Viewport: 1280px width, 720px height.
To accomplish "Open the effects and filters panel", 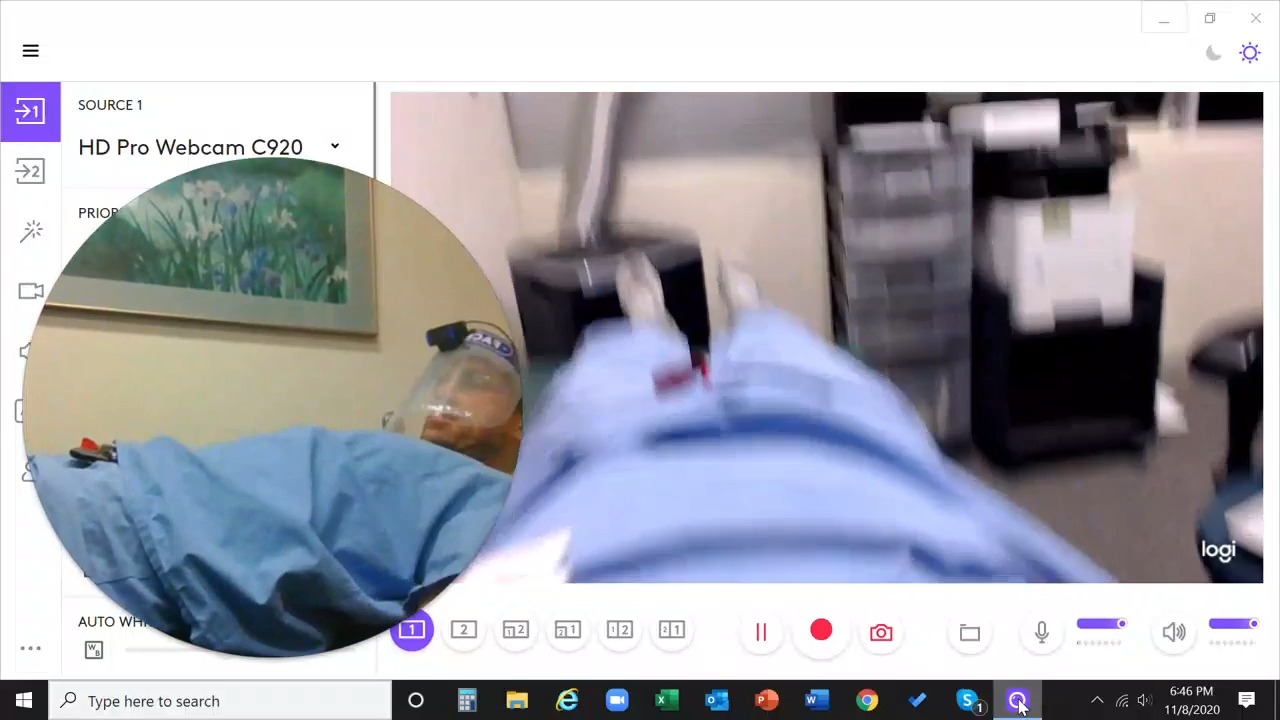I will point(30,231).
